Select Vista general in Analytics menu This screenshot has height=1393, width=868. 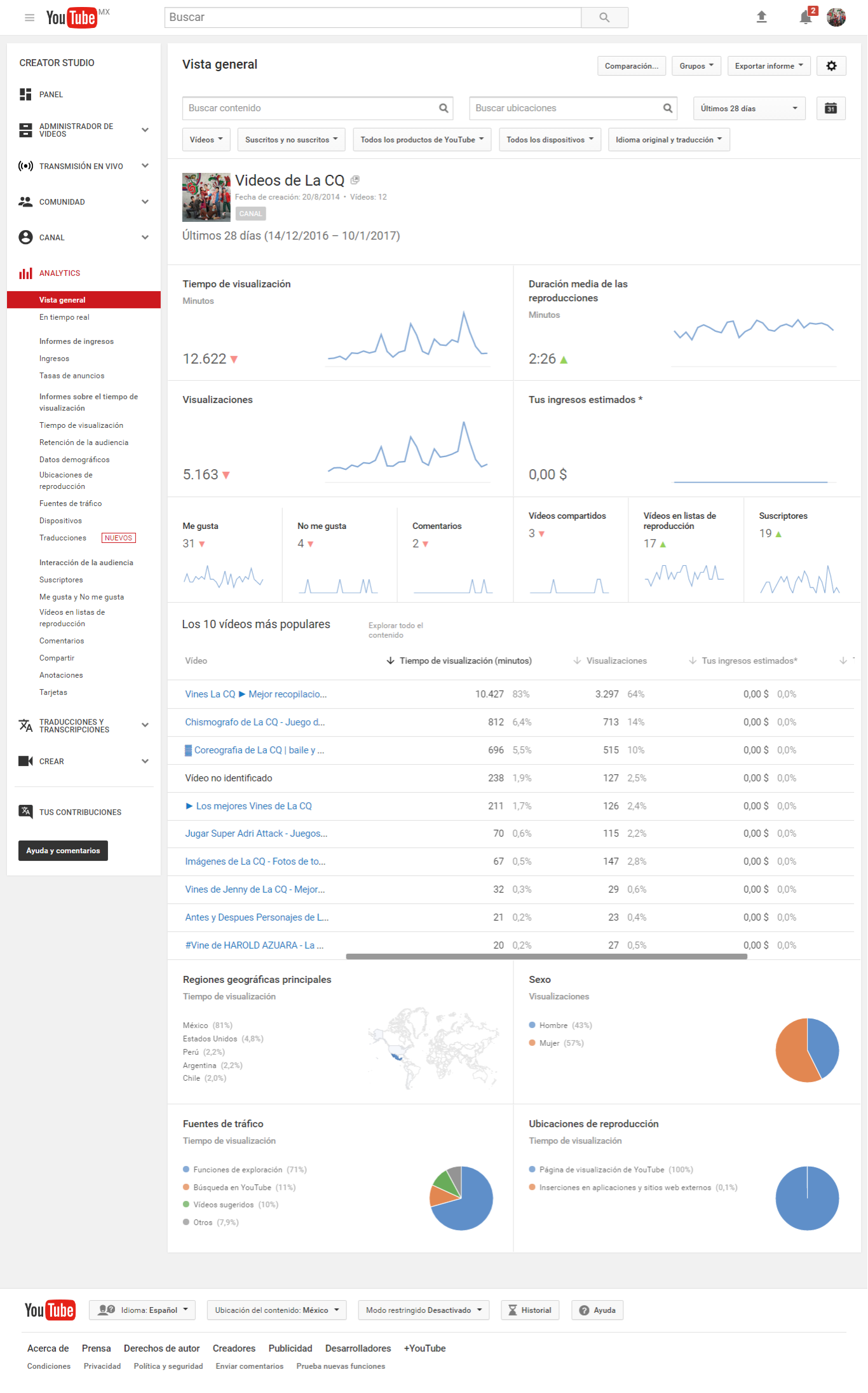84,299
